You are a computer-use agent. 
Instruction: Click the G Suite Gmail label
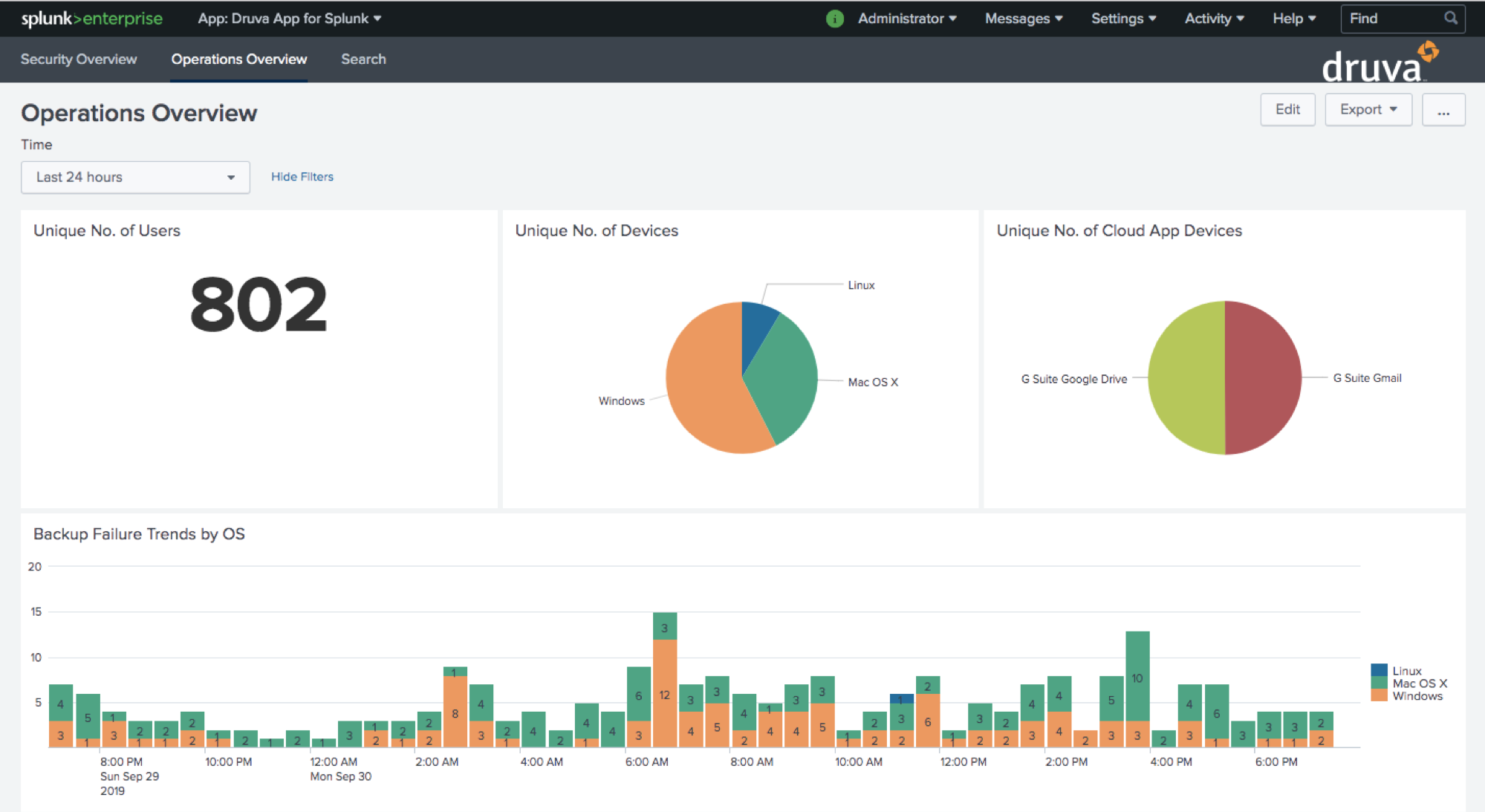click(1367, 378)
